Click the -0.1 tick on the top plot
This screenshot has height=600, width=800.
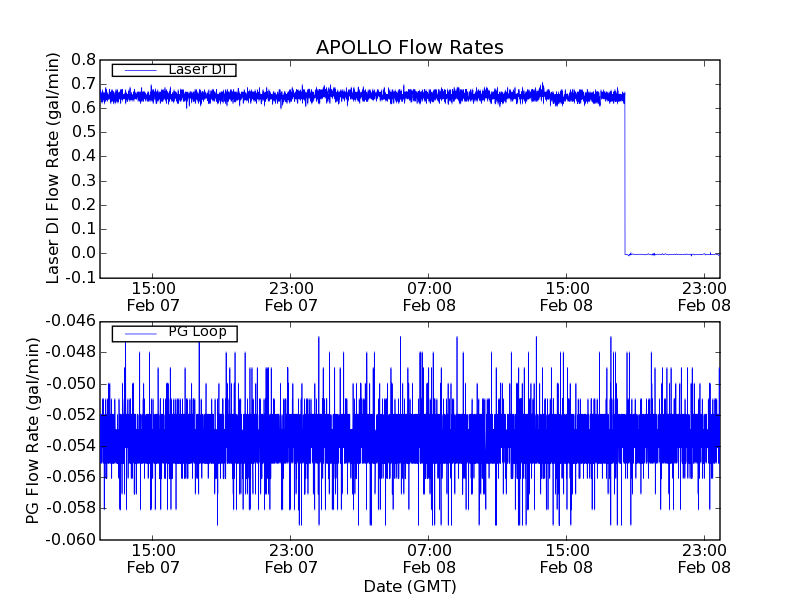[x=81, y=278]
